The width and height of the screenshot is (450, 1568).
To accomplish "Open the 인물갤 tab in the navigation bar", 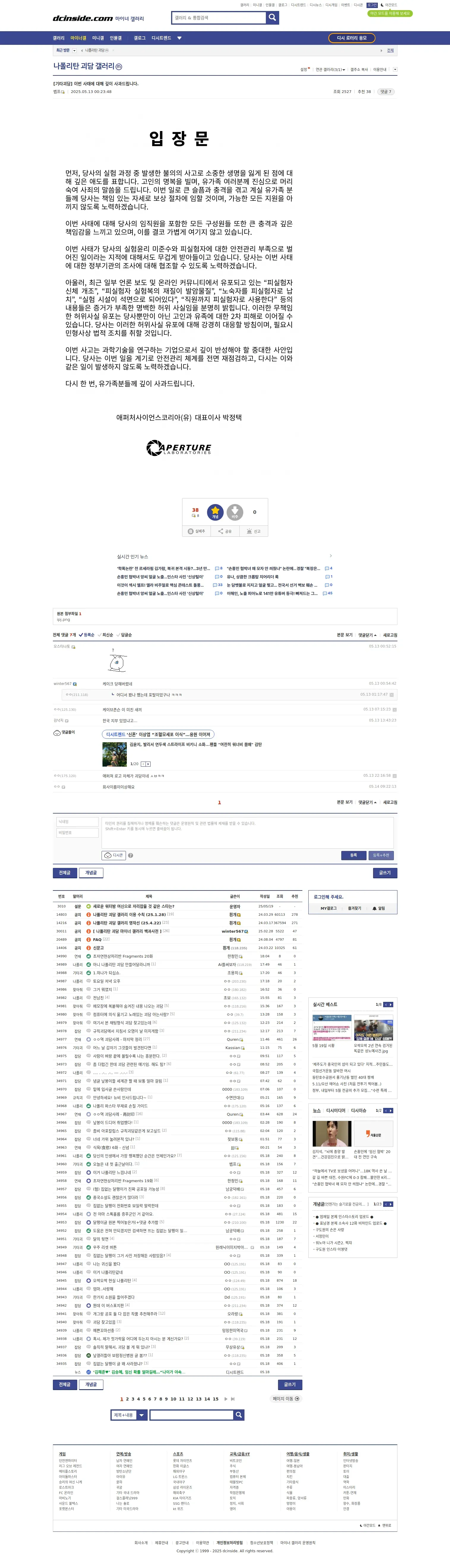I will pyautogui.click(x=116, y=38).
